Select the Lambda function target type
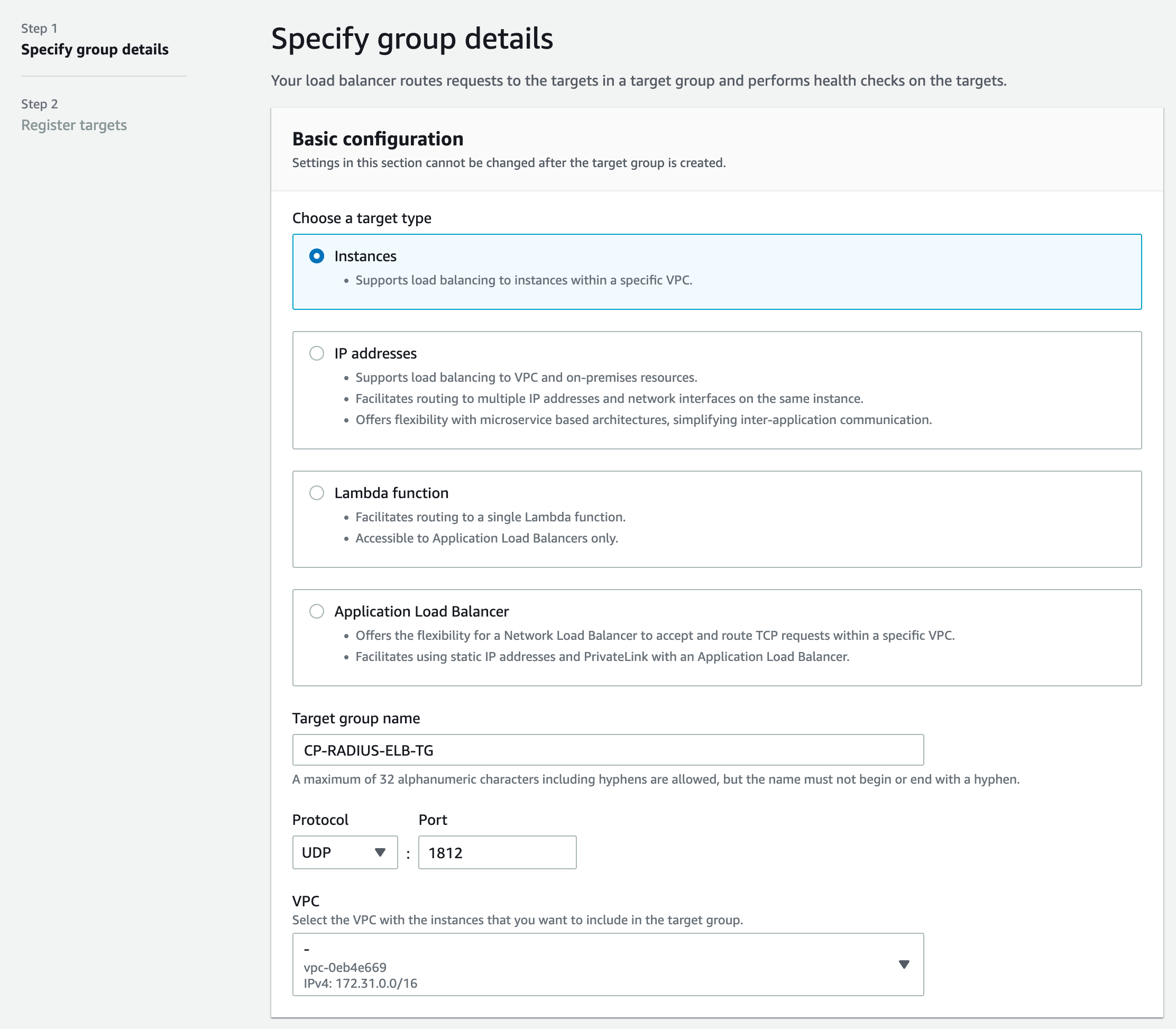 tap(317, 492)
